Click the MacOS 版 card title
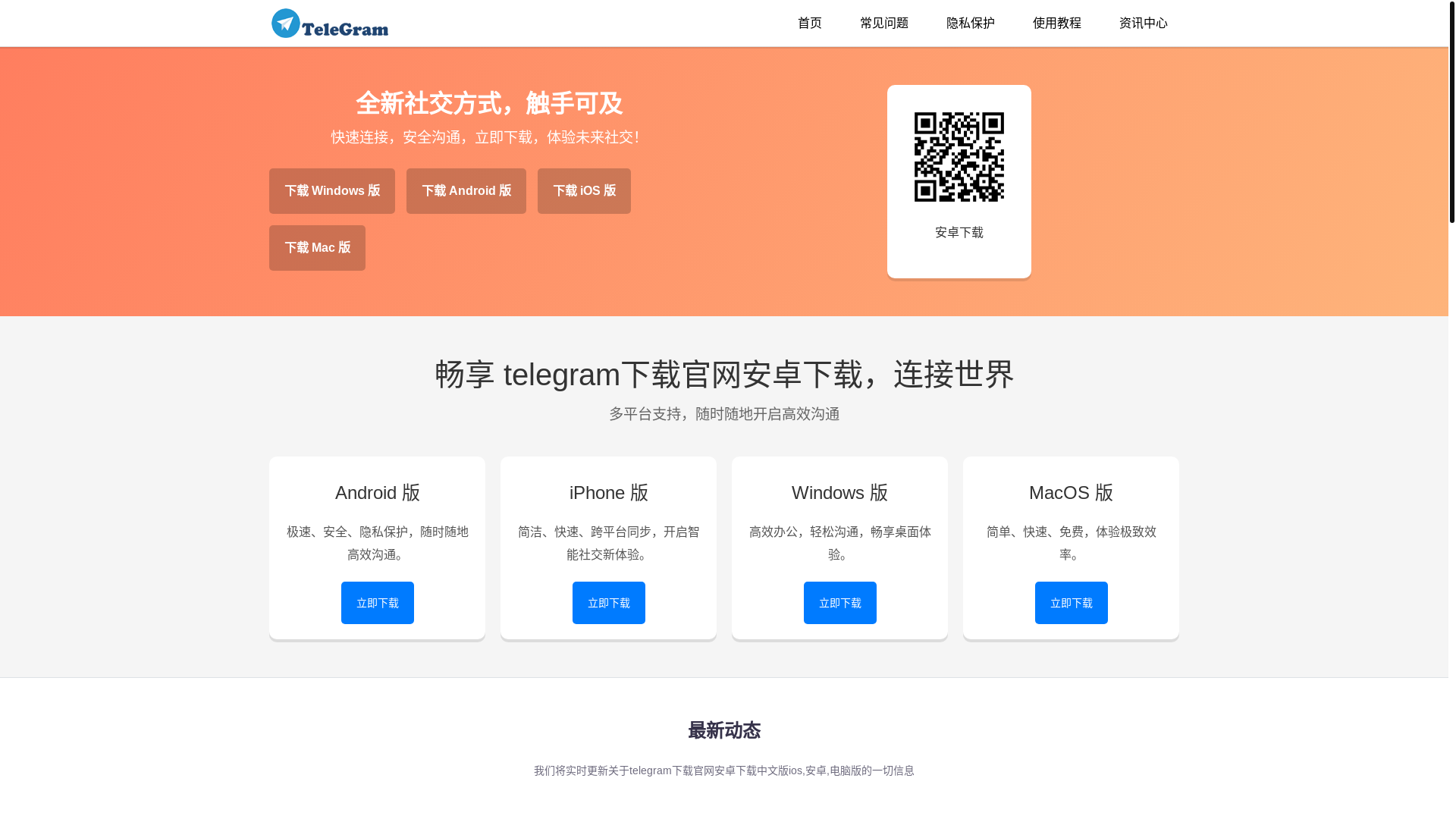1456x819 pixels. 1072,493
